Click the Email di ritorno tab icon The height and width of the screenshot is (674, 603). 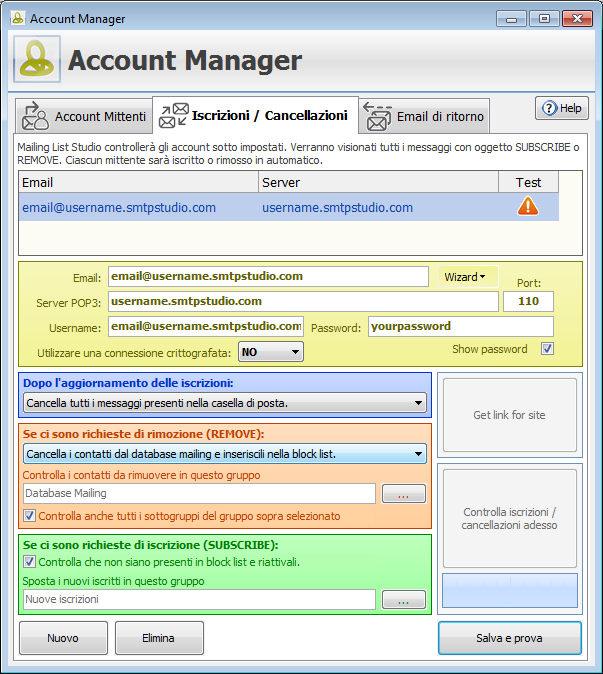click(x=377, y=116)
